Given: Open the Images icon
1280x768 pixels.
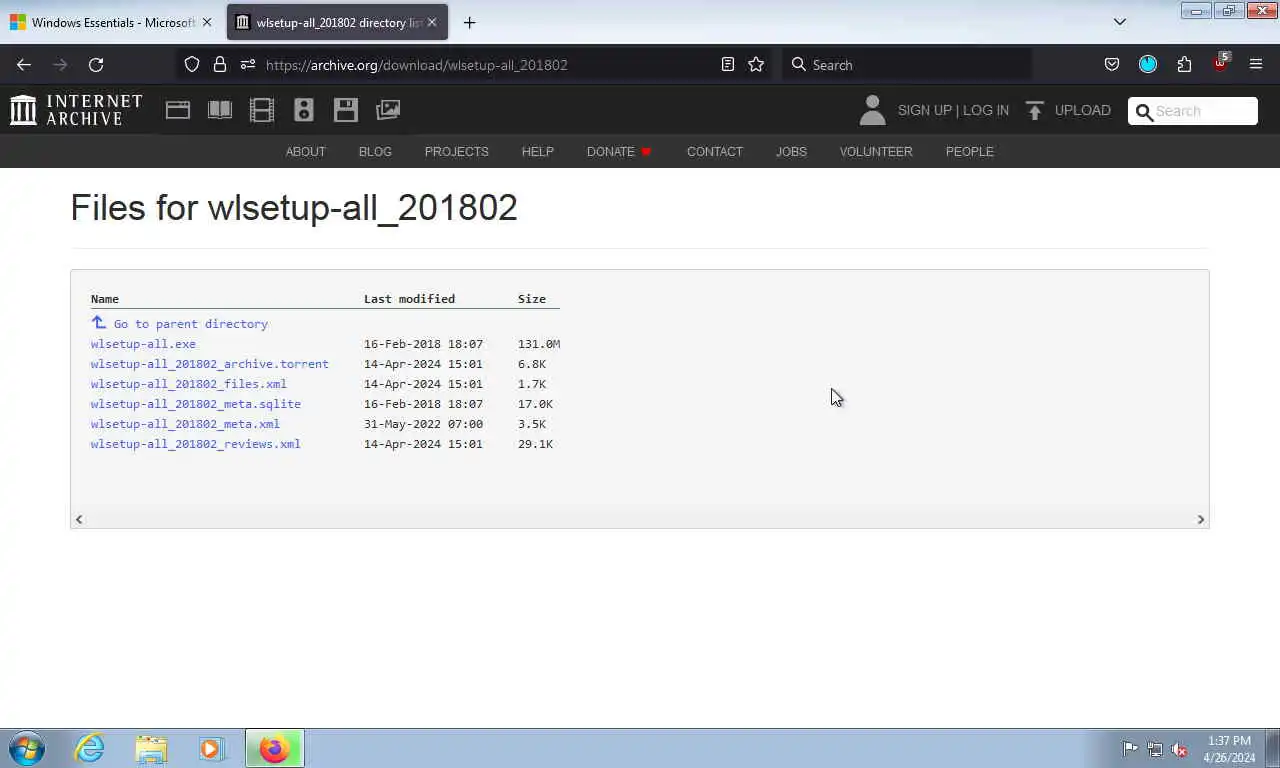Looking at the screenshot, I should [388, 110].
